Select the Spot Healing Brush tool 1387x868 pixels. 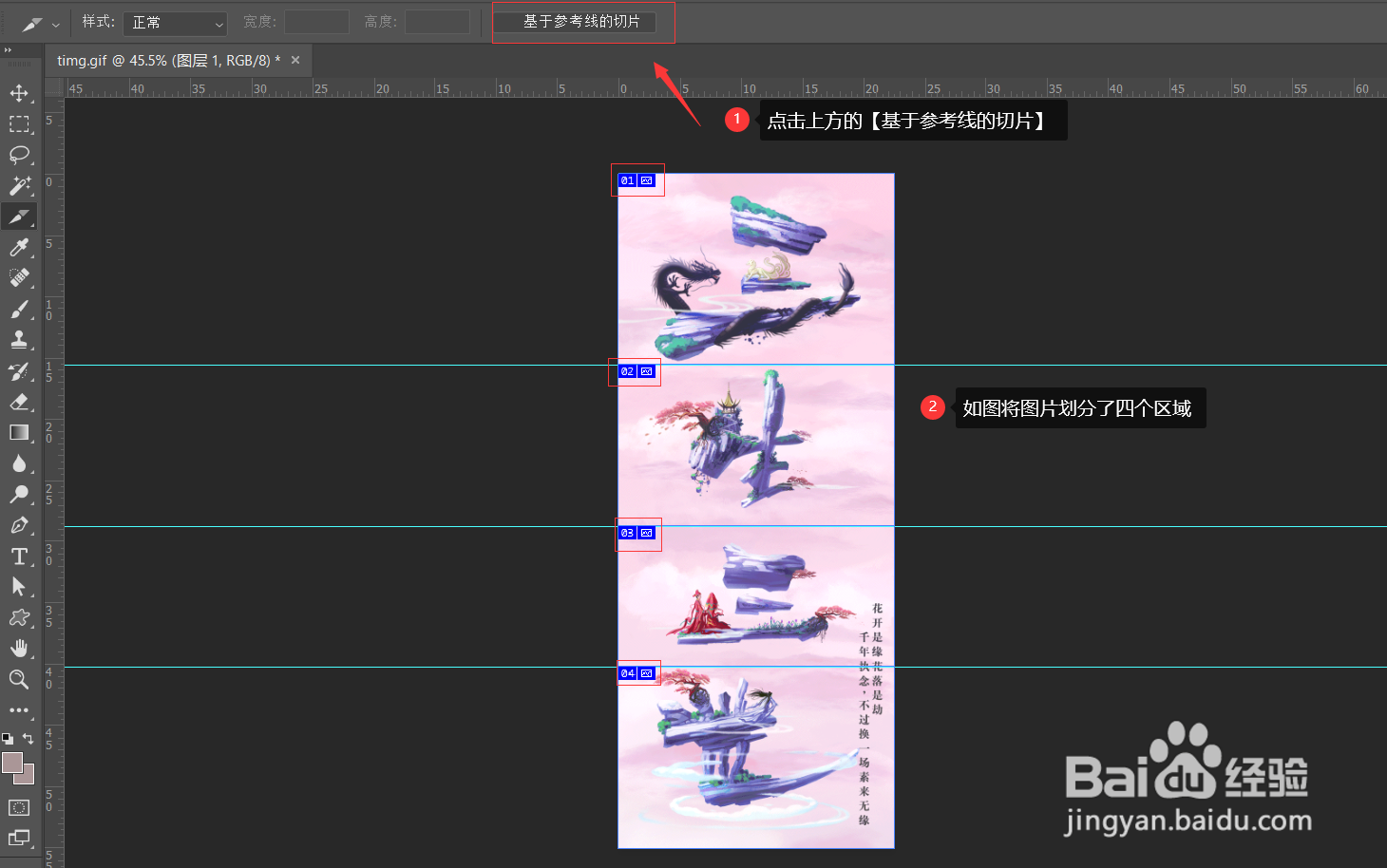(19, 278)
